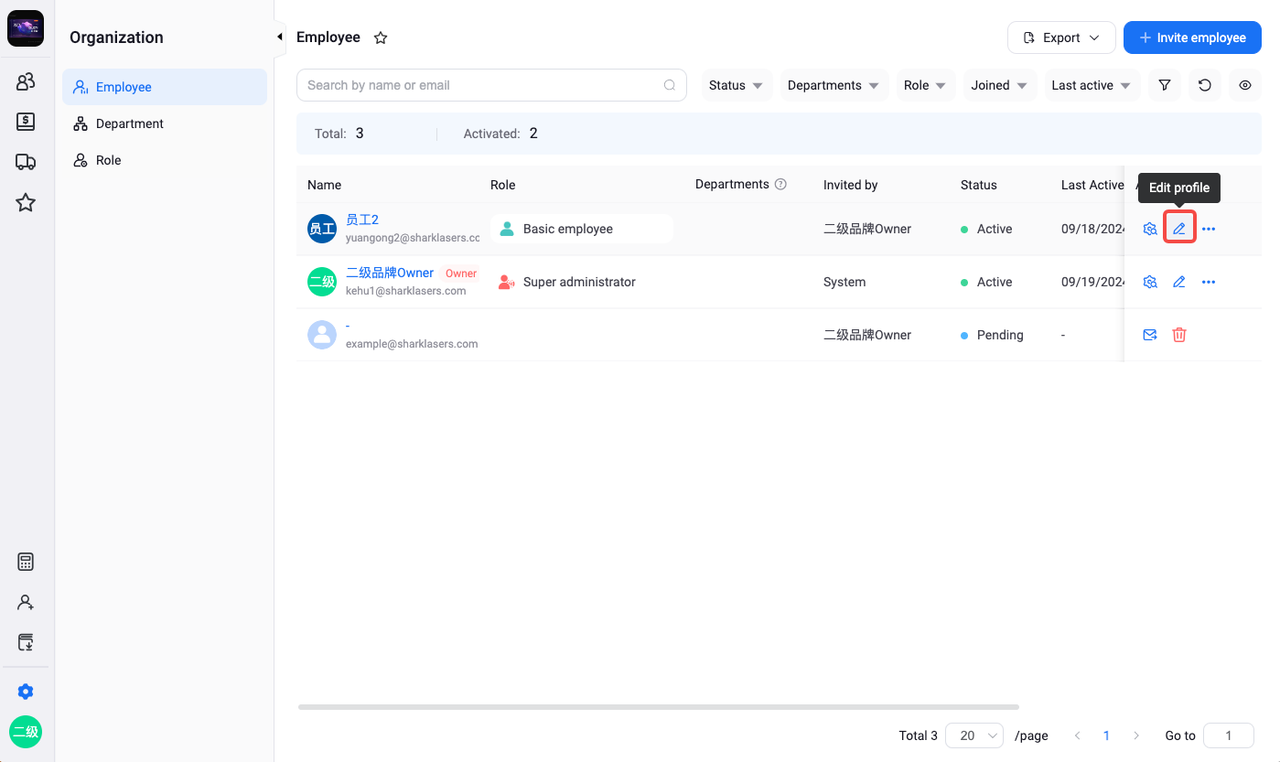Image resolution: width=1280 pixels, height=762 pixels.
Task: Click the Departments column help icon
Action: 781,184
